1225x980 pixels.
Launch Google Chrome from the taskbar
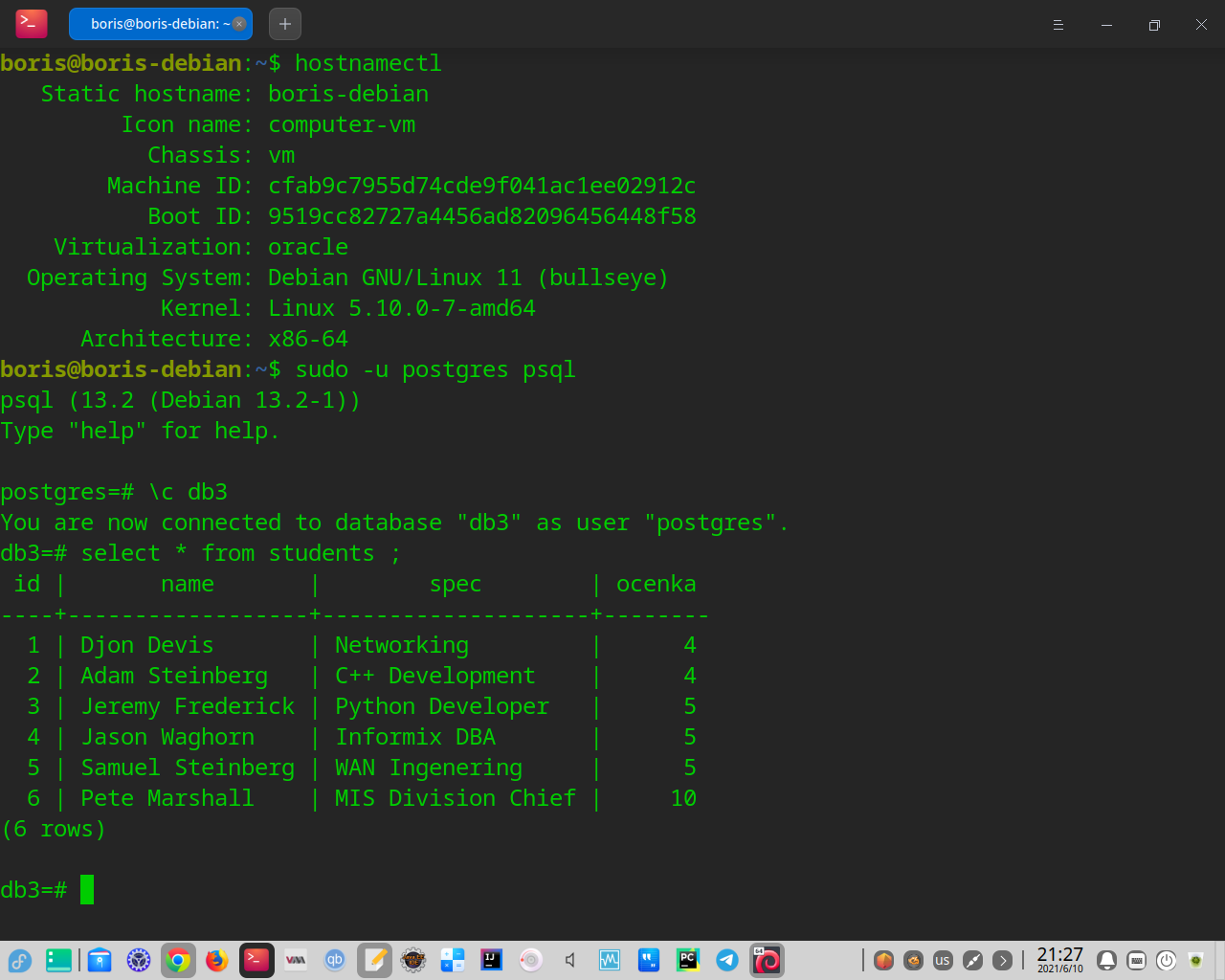click(x=178, y=960)
